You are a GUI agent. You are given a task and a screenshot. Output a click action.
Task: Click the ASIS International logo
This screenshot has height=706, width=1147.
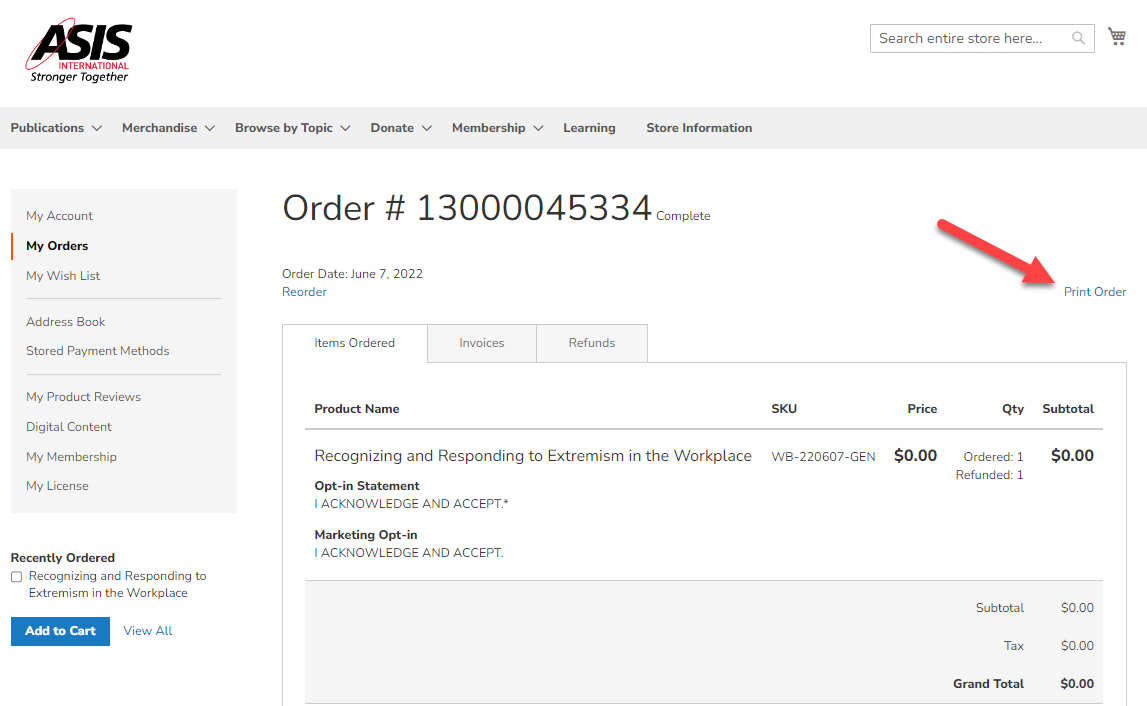[x=79, y=48]
